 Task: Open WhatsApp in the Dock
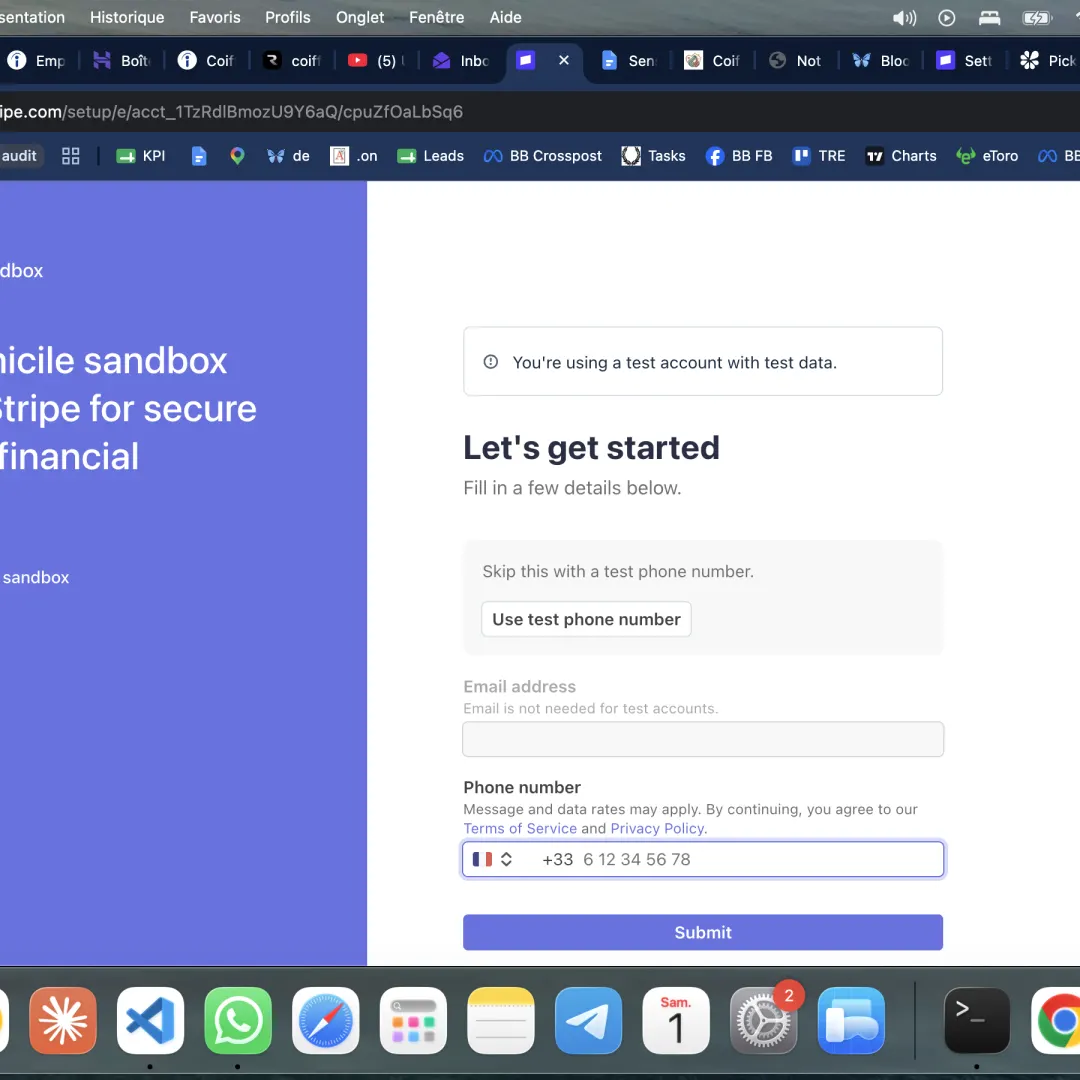point(238,1020)
